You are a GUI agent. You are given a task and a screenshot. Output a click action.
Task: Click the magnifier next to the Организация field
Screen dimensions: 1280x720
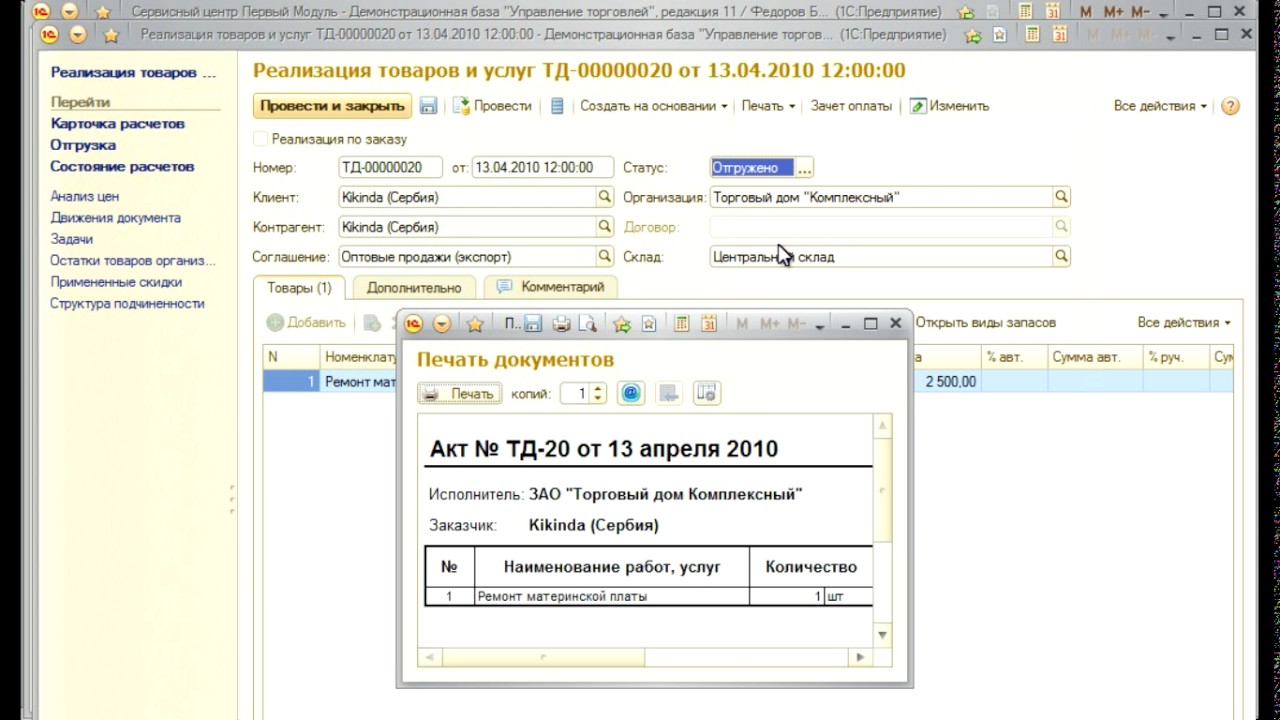(x=1062, y=197)
